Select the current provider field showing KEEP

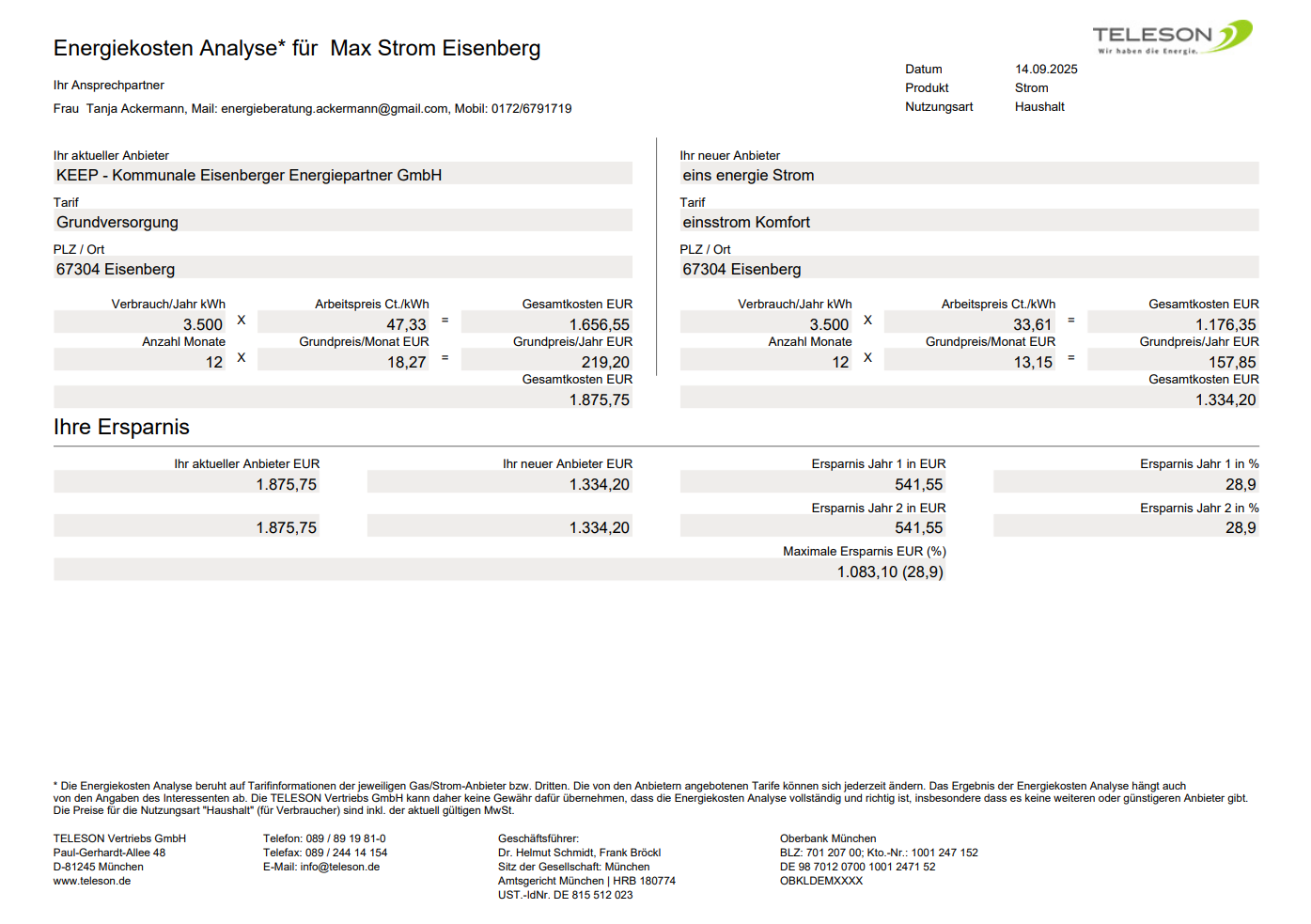(342, 175)
